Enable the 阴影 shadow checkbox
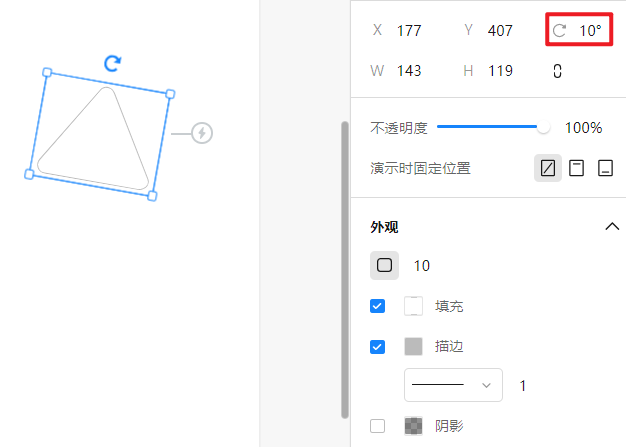Image resolution: width=626 pixels, height=447 pixels. (378, 426)
